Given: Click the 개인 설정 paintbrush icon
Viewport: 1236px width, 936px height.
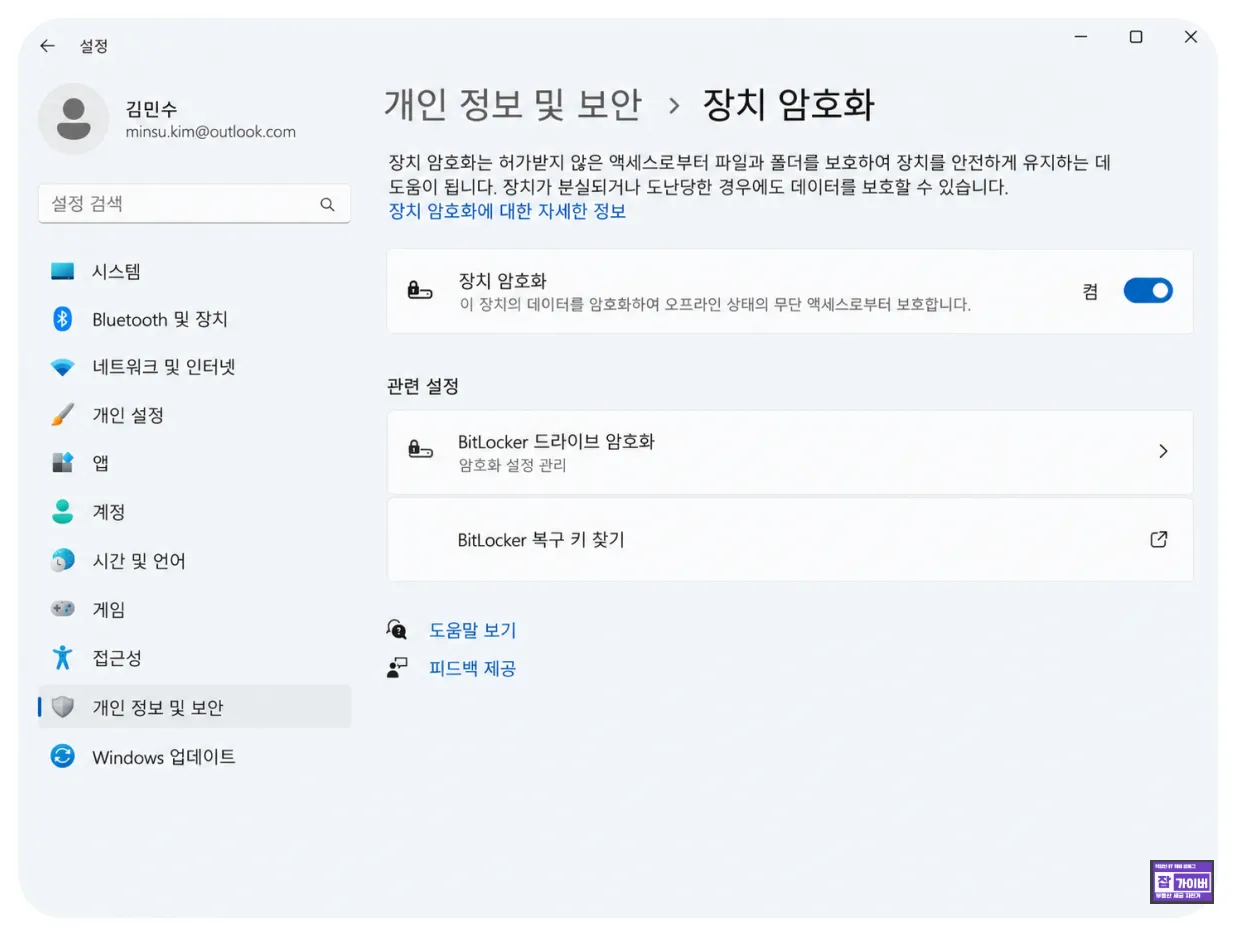Looking at the screenshot, I should click(x=62, y=415).
